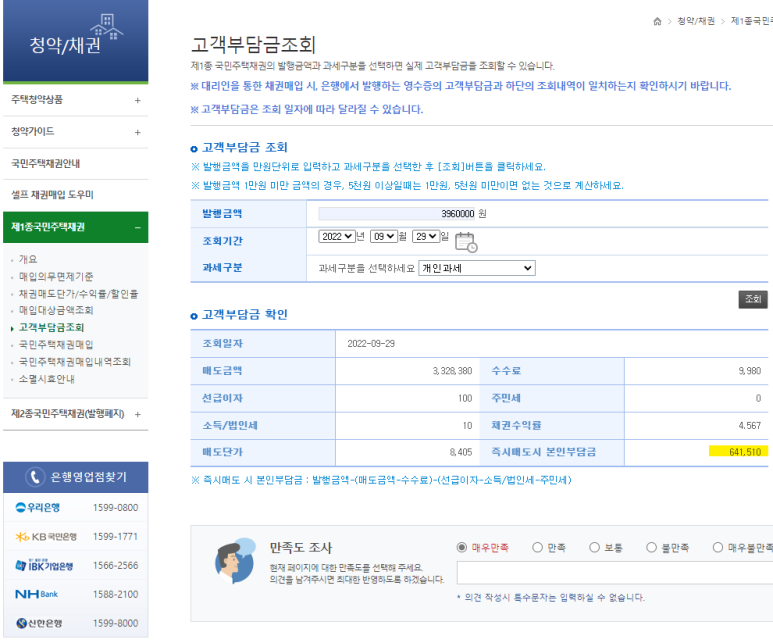Click IBK phone number 1566-2566
Viewport: 773px width, 643px height.
(115, 566)
